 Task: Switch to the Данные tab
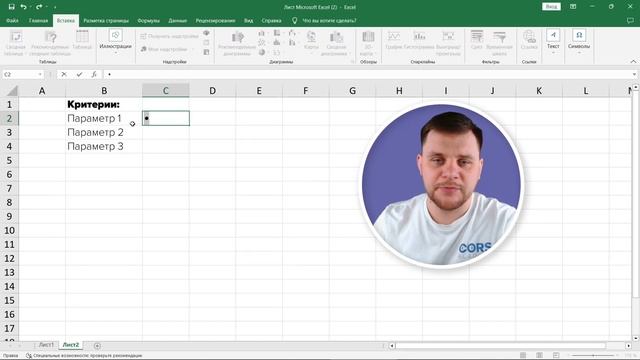[x=178, y=20]
